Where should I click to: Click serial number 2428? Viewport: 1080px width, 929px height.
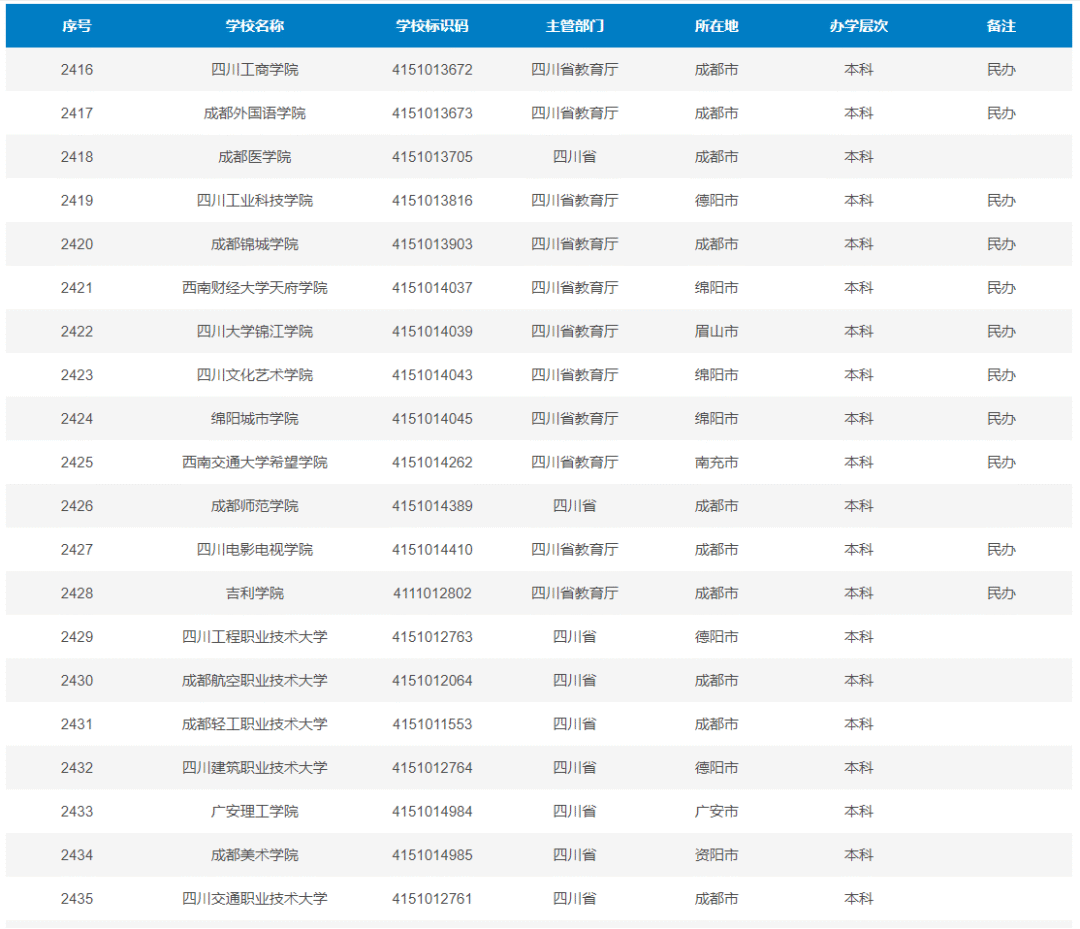coord(76,593)
